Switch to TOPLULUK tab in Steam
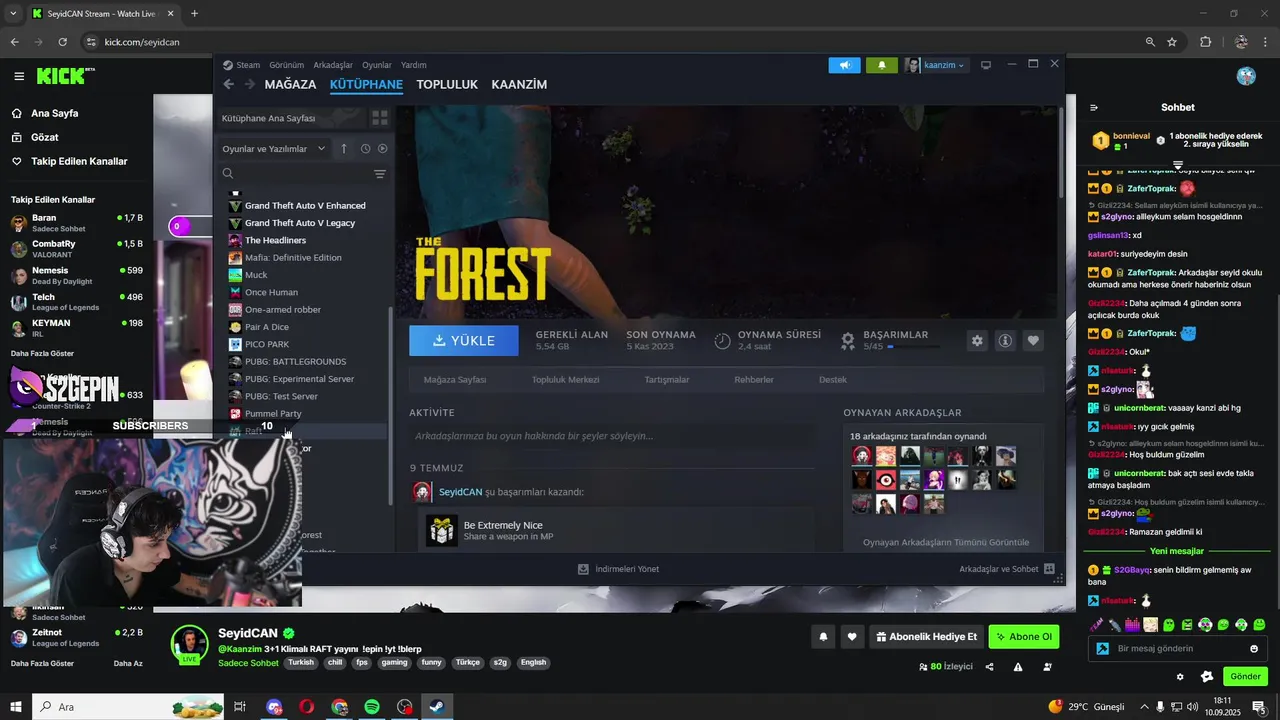 pyautogui.click(x=447, y=84)
